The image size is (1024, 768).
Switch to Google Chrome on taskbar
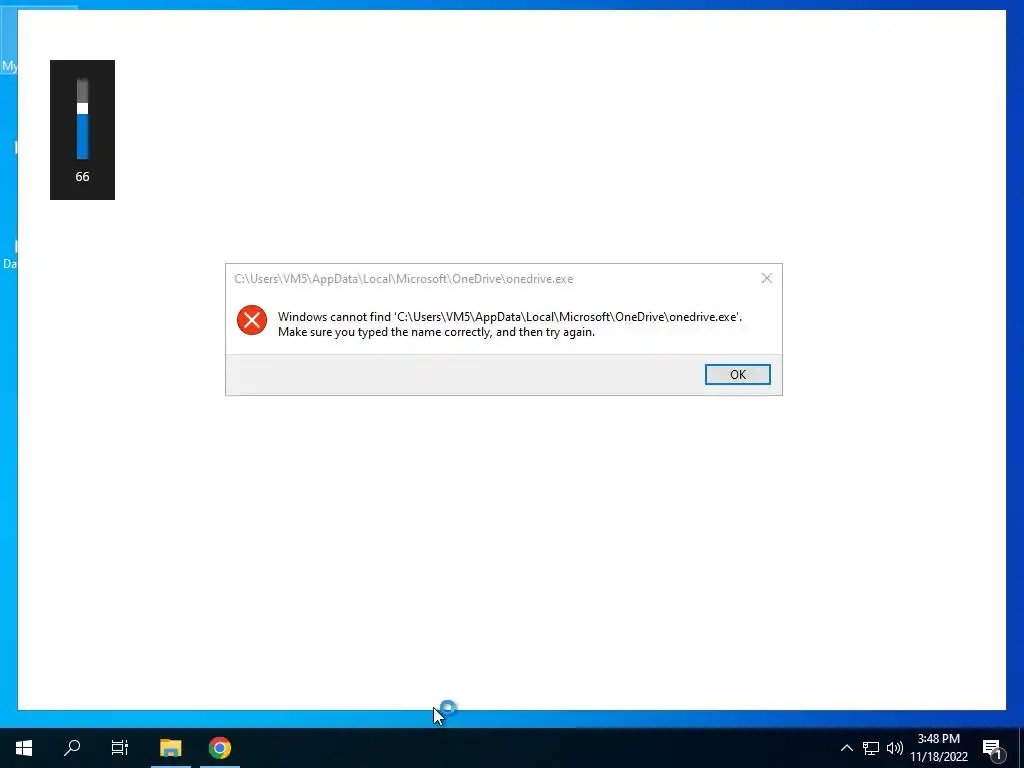(220, 748)
